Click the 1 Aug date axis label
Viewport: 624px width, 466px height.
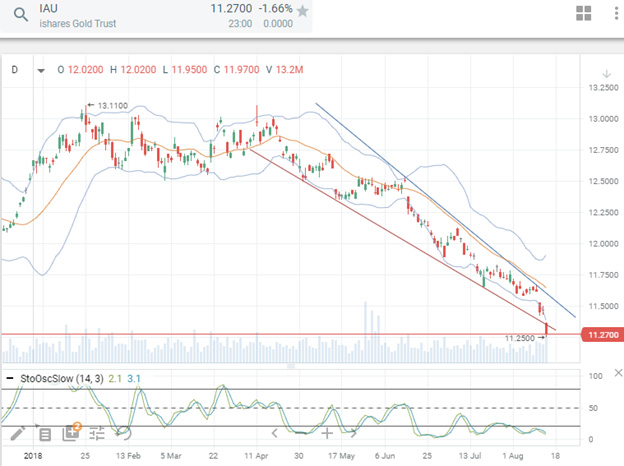[513, 456]
